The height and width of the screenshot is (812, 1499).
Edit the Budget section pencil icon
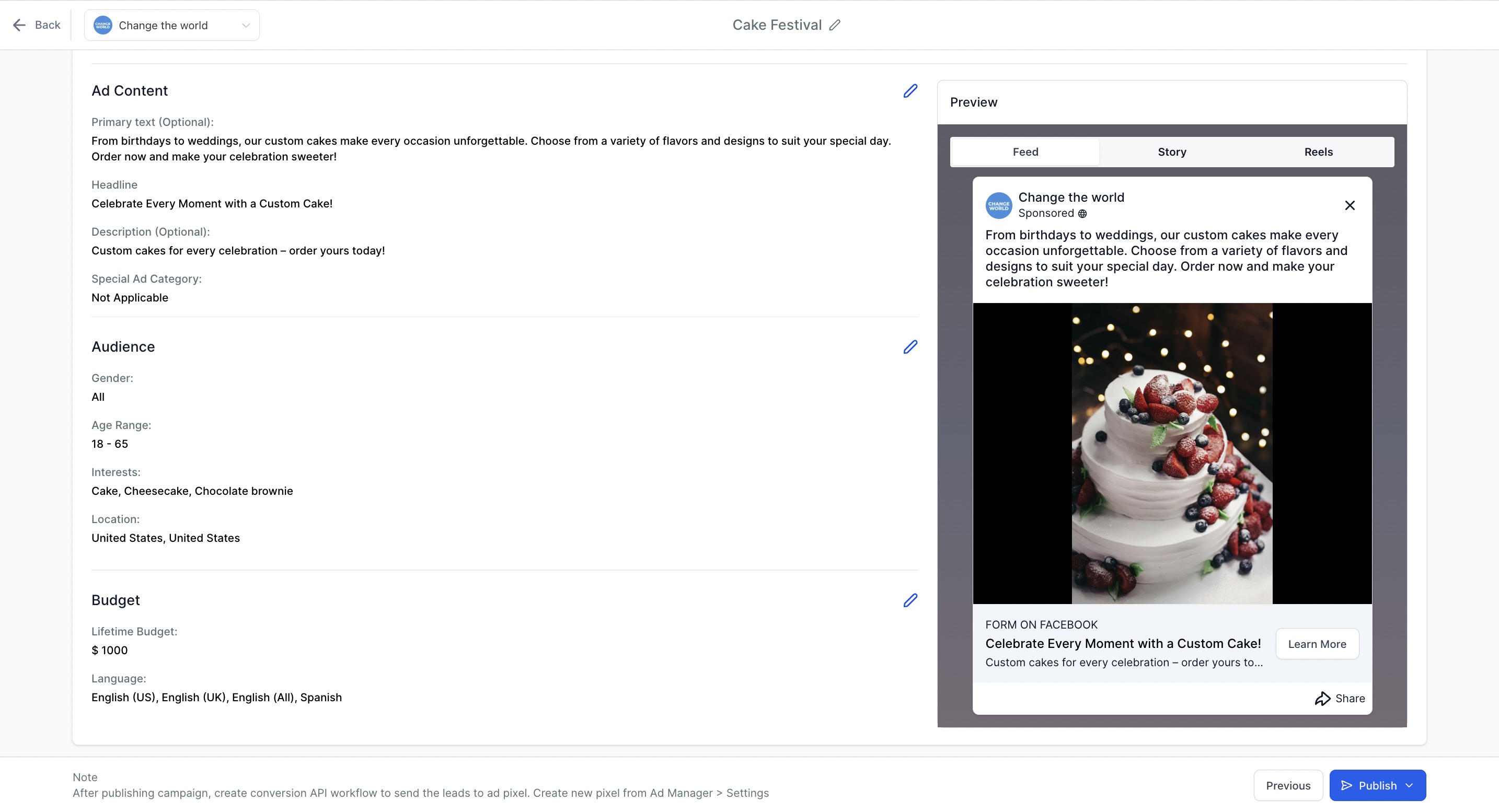click(x=910, y=600)
